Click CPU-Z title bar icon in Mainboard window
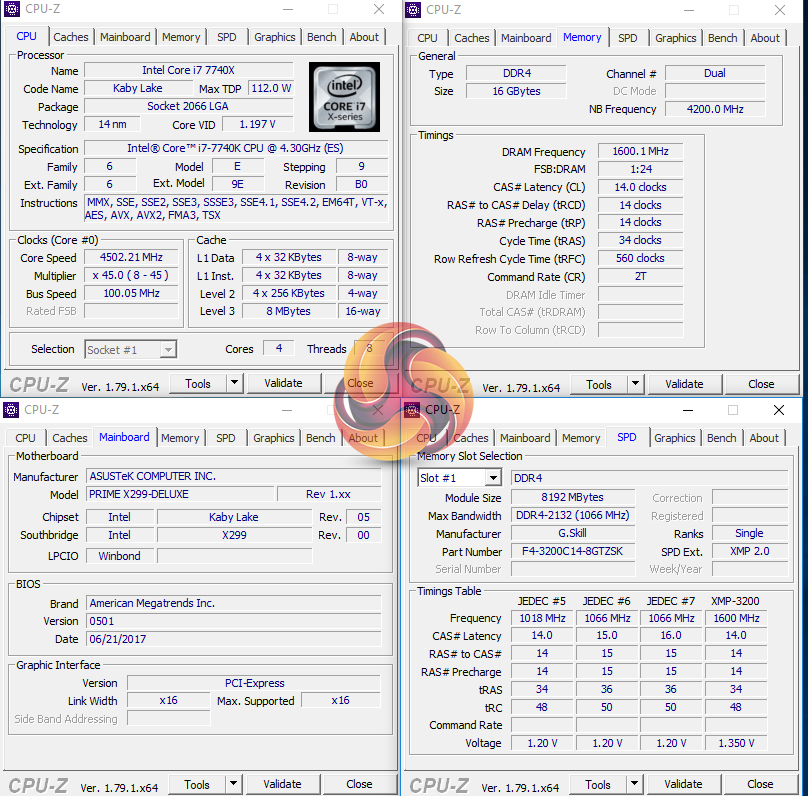808x796 pixels. point(12,410)
